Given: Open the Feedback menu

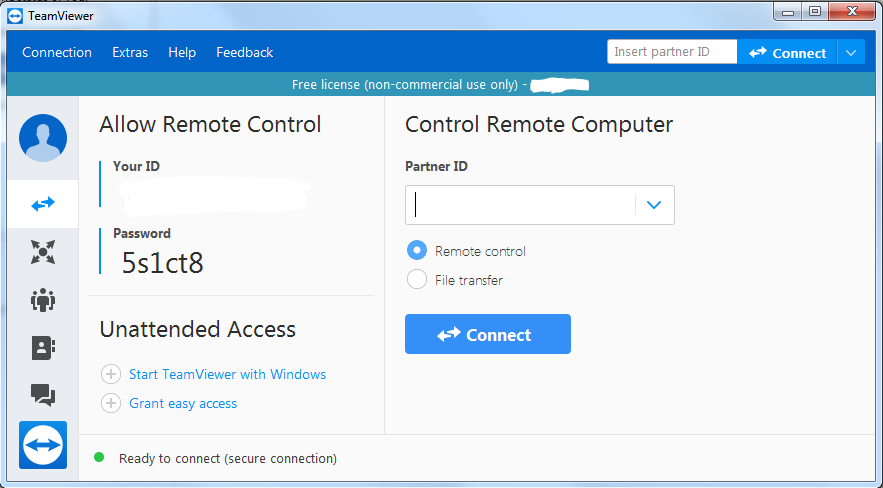Looking at the screenshot, I should [244, 52].
